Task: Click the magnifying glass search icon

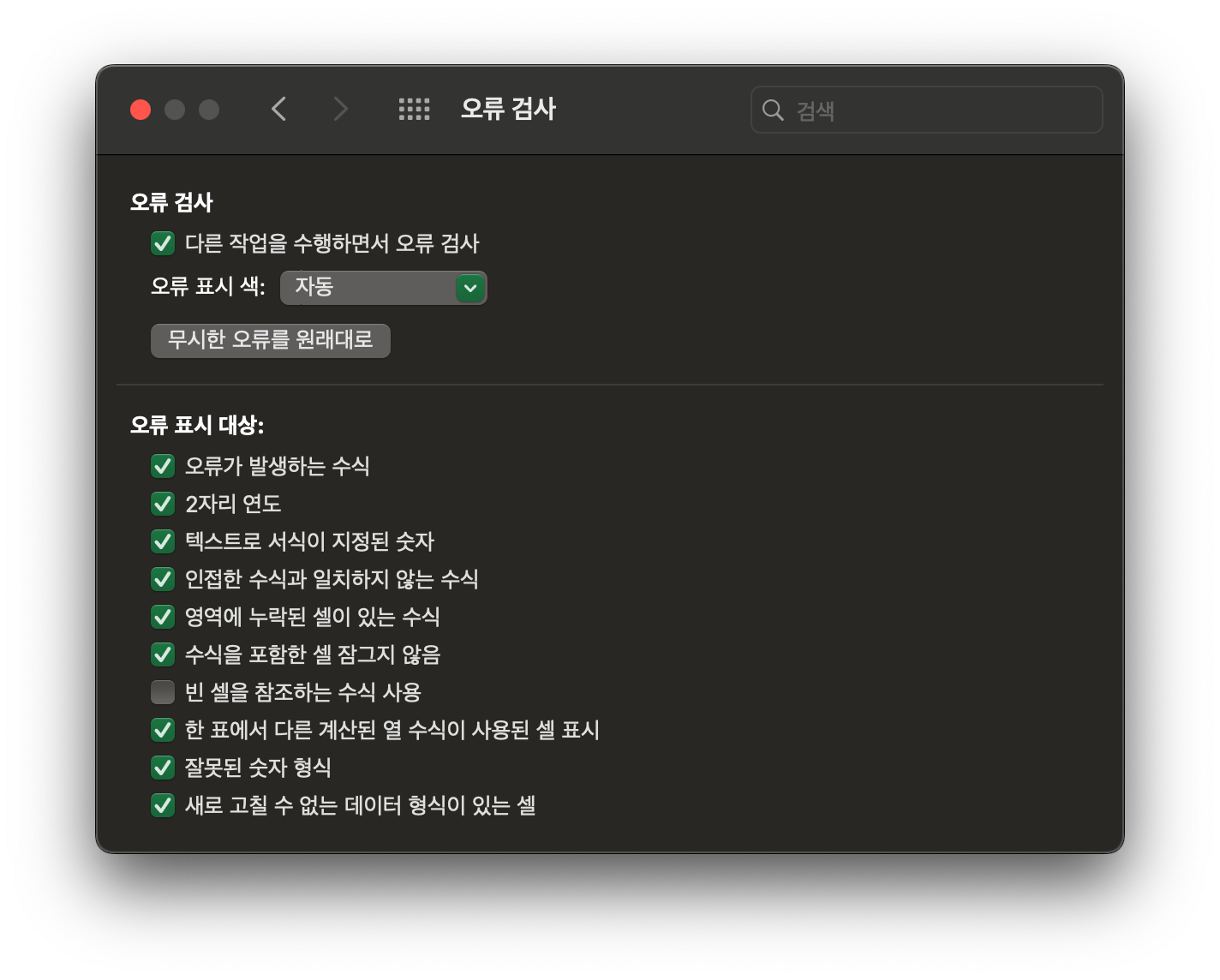Action: [773, 110]
